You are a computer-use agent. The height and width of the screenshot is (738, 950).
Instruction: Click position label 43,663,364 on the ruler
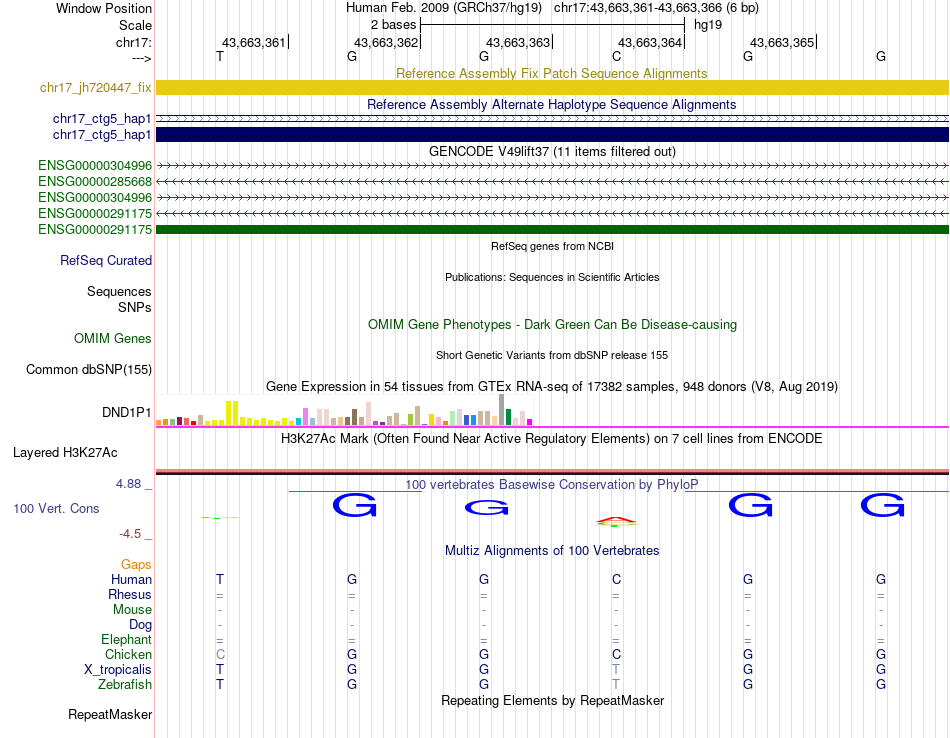pyautogui.click(x=650, y=42)
